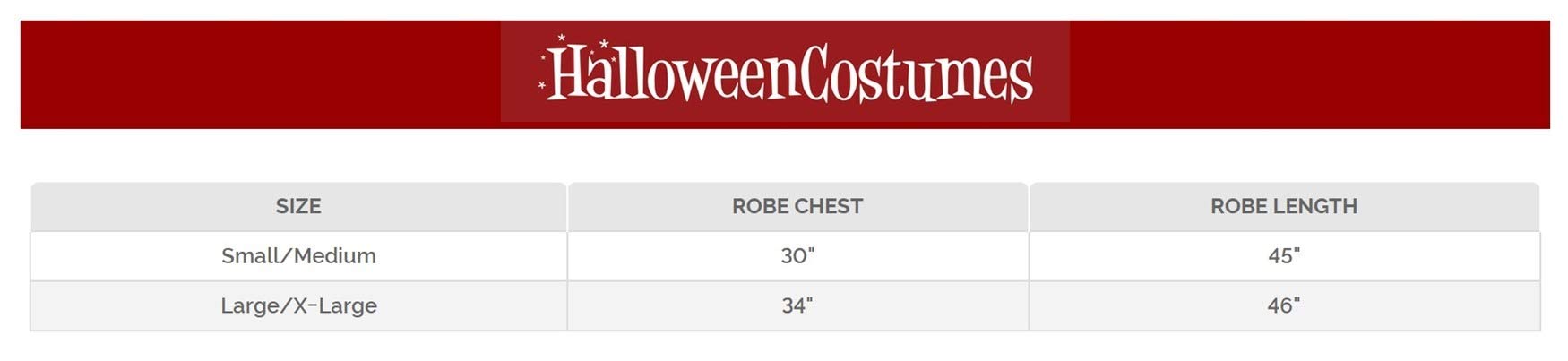
Task: Click the Large/X-Large size cell
Action: tap(298, 306)
